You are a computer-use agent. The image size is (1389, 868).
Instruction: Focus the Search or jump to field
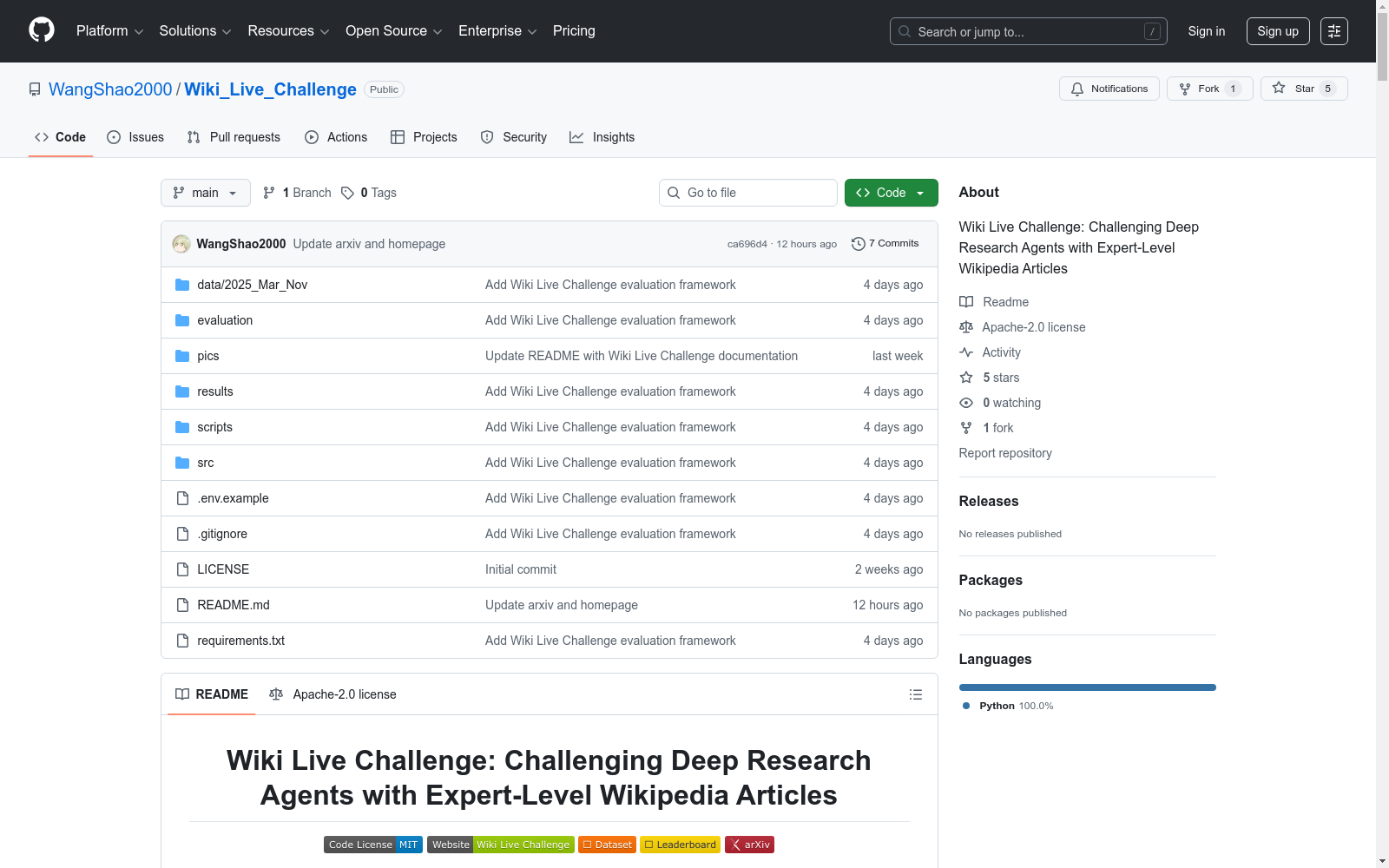(1028, 31)
